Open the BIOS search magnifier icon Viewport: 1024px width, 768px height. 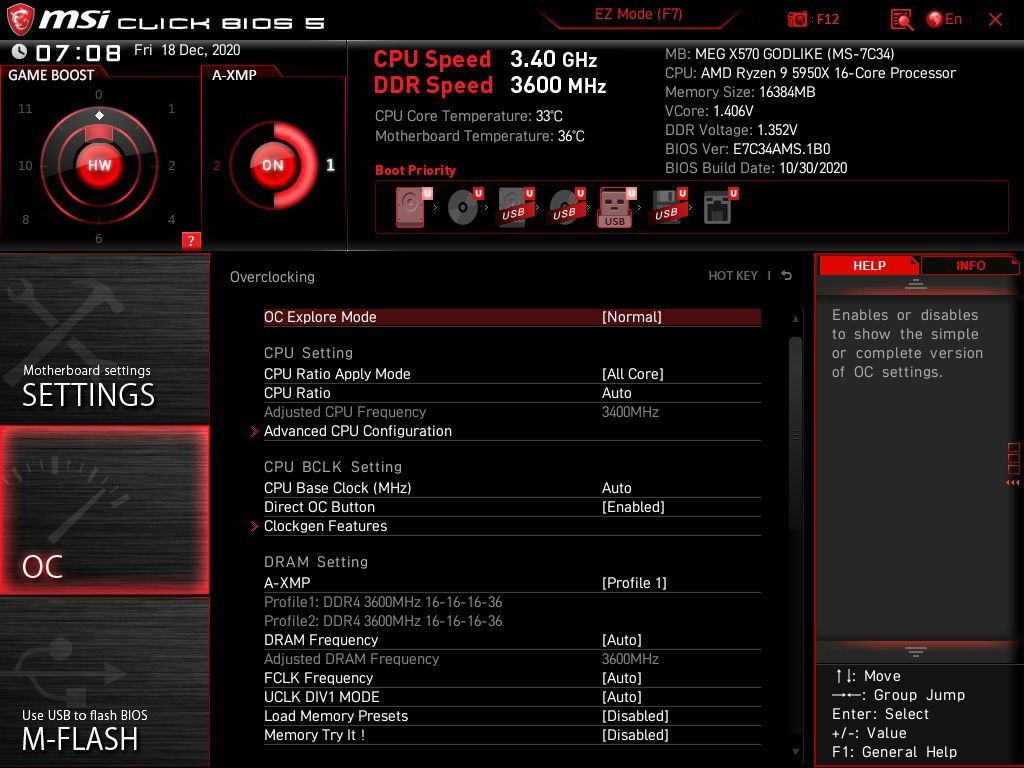[902, 20]
